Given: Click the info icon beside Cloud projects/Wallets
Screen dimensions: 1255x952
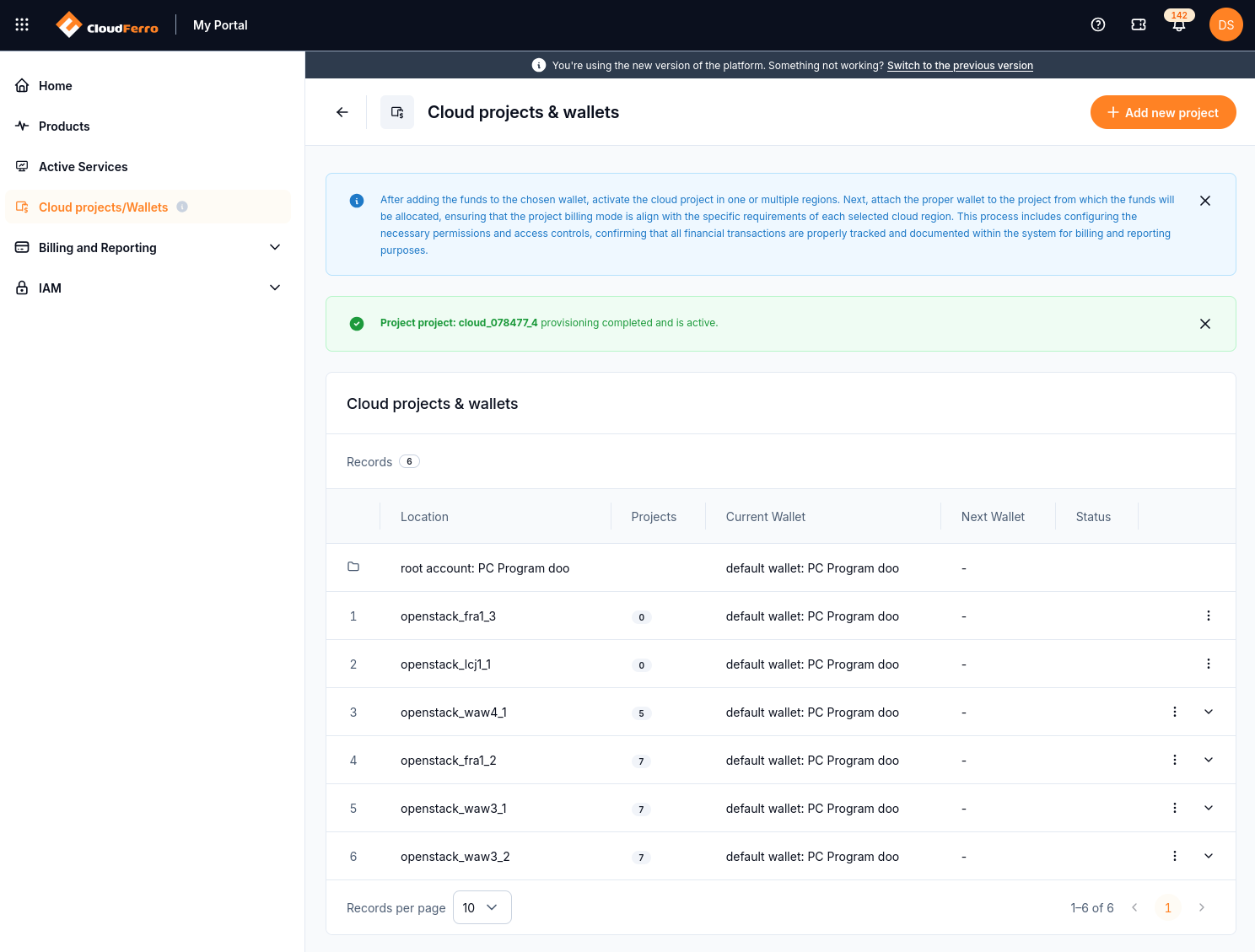Looking at the screenshot, I should [182, 207].
